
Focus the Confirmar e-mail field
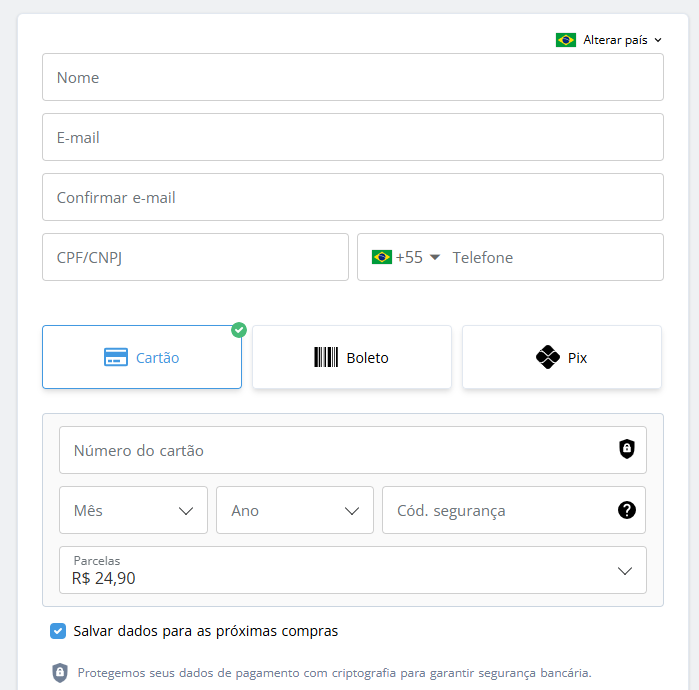[x=352, y=197]
